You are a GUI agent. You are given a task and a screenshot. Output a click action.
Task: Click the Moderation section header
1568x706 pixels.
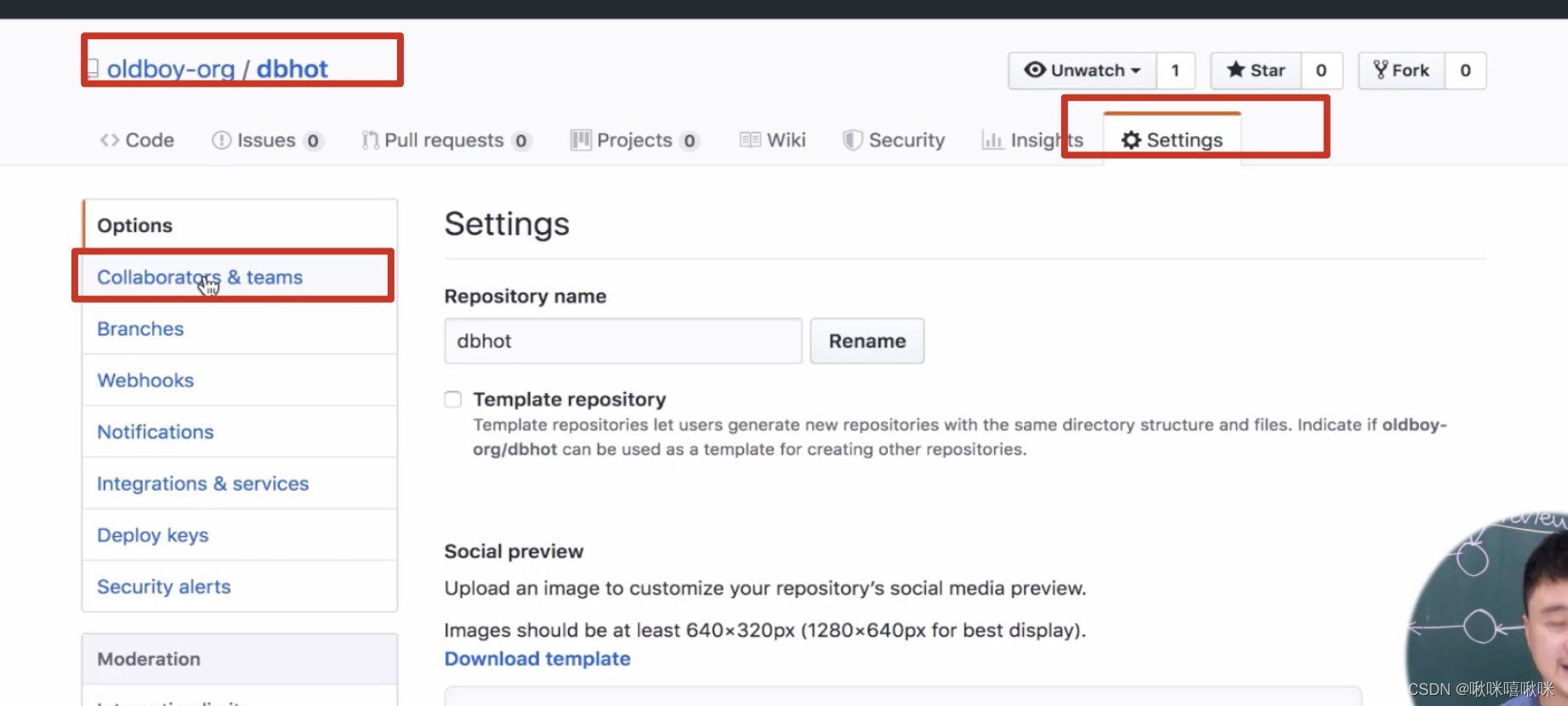point(240,659)
